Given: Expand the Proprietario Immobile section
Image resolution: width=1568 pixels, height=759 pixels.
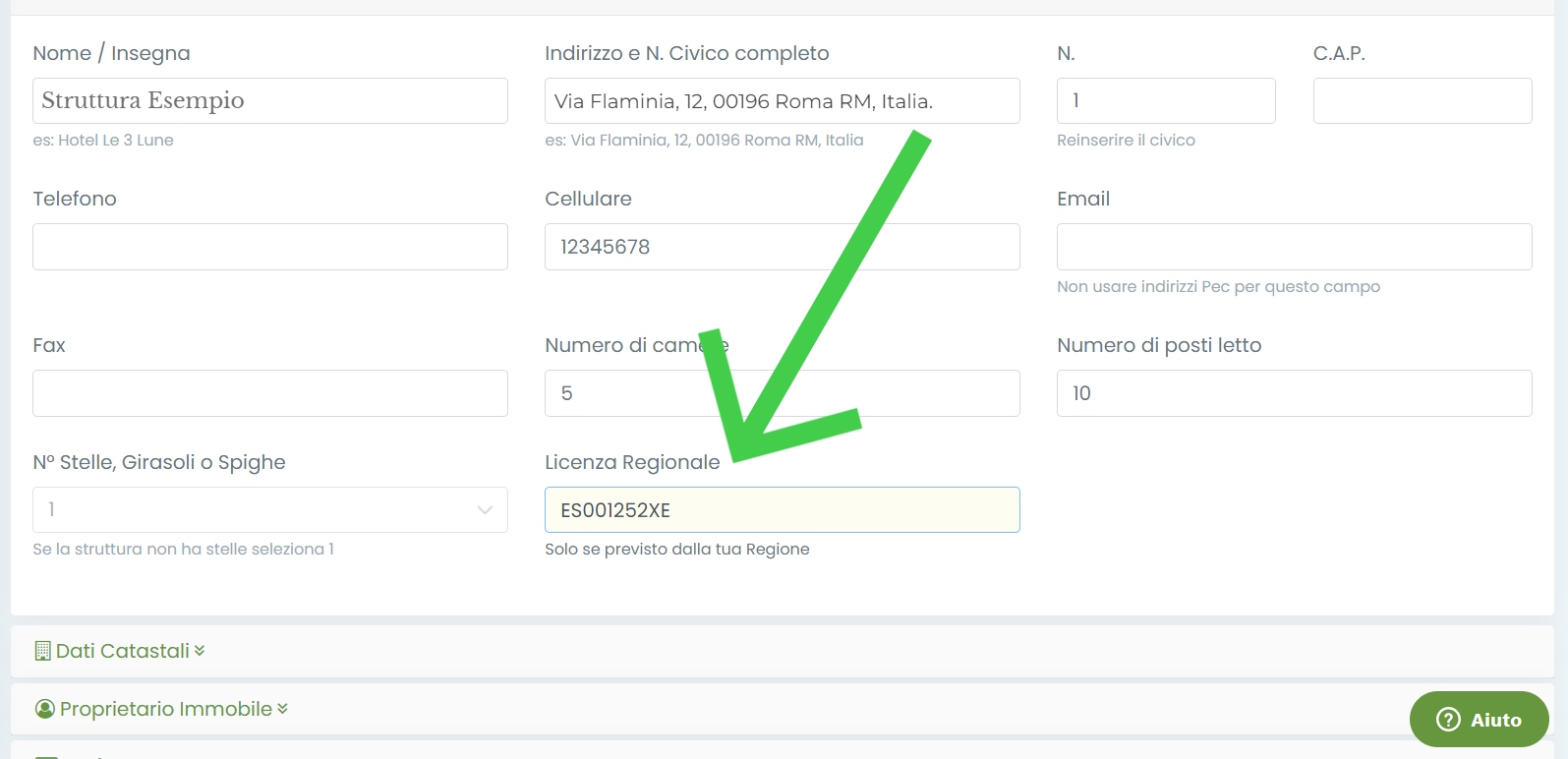Looking at the screenshot, I should pos(160,708).
